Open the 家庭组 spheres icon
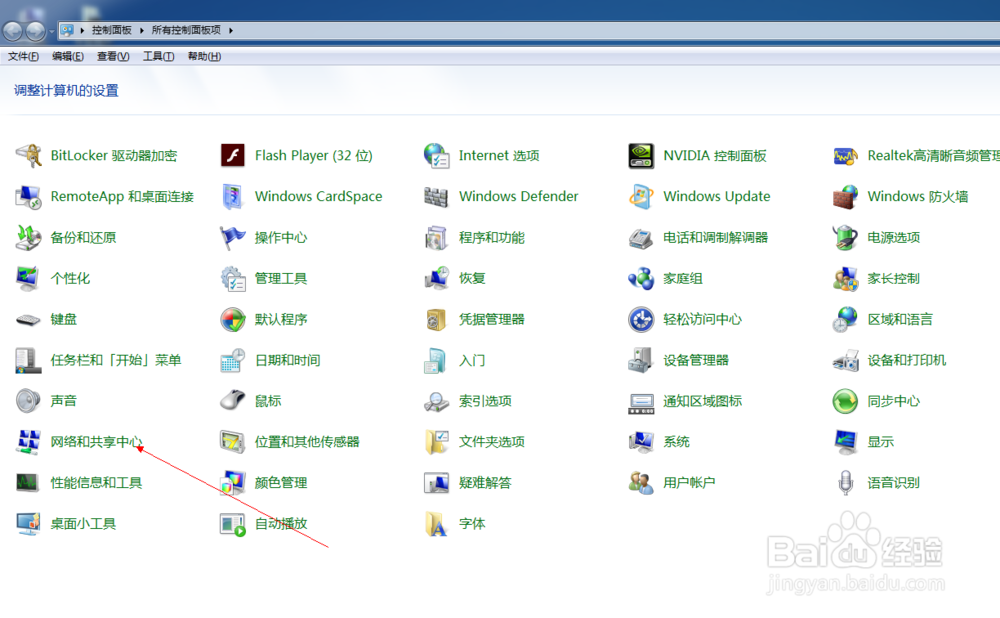The height and width of the screenshot is (618, 1000). [x=641, y=279]
